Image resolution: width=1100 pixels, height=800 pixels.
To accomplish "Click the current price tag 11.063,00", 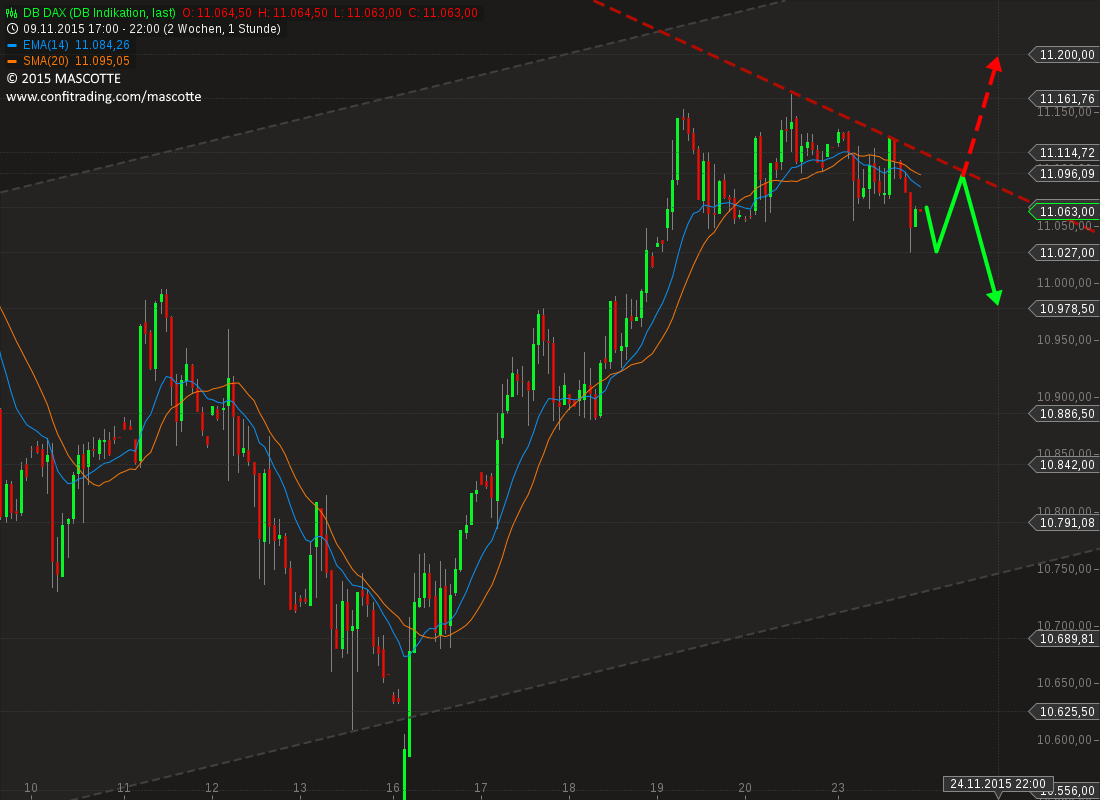I will coord(1063,211).
